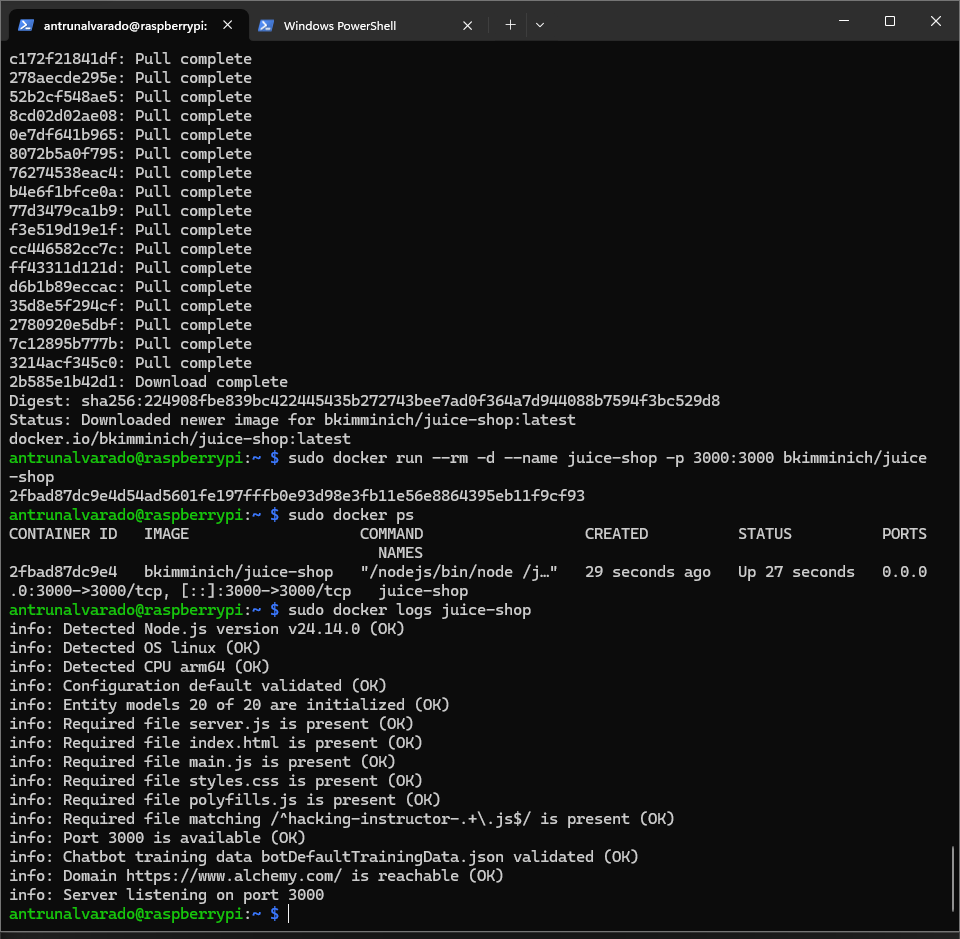The image size is (960, 939).
Task: Click 'd6b1b89eccac: Pull complete' line
Action: pyautogui.click(x=130, y=286)
